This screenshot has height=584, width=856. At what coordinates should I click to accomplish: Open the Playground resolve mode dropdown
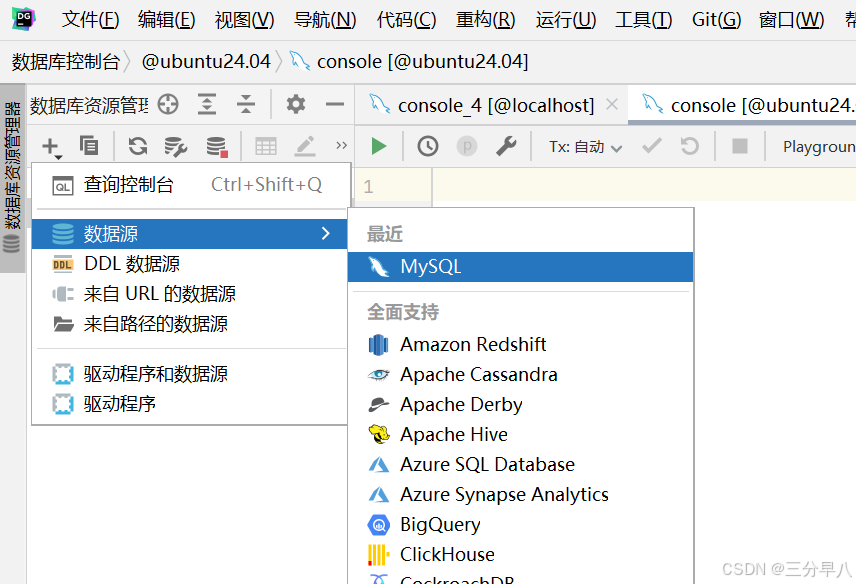(x=819, y=147)
